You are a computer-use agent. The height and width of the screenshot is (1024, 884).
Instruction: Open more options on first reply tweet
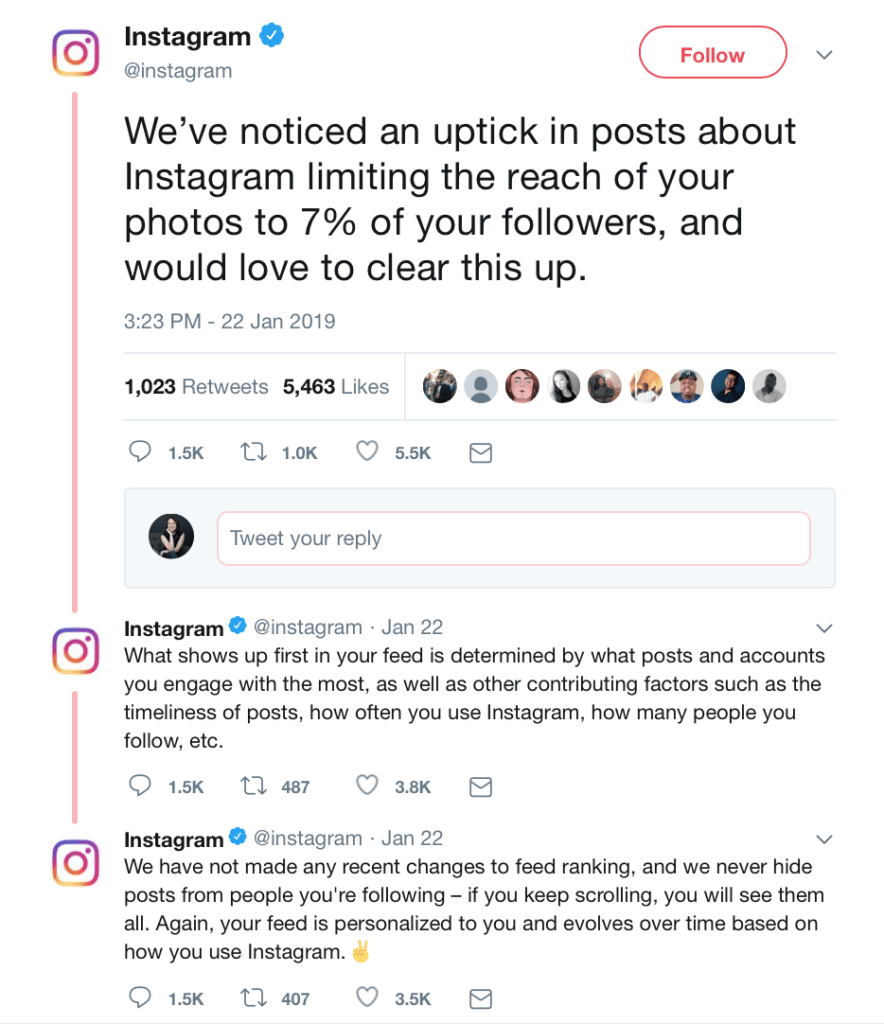pos(824,628)
